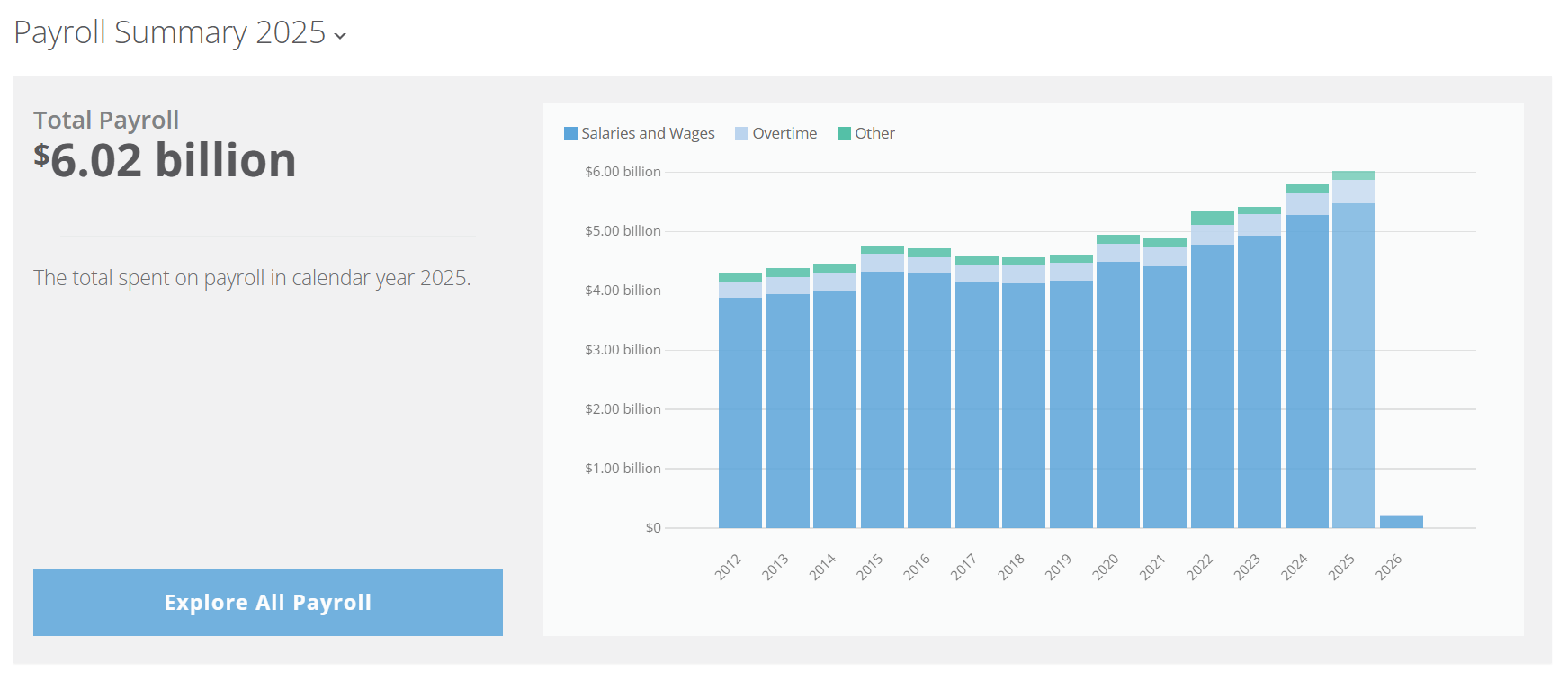Open the Payroll Summary year dropdown
The image size is (1568, 681).
(x=300, y=33)
